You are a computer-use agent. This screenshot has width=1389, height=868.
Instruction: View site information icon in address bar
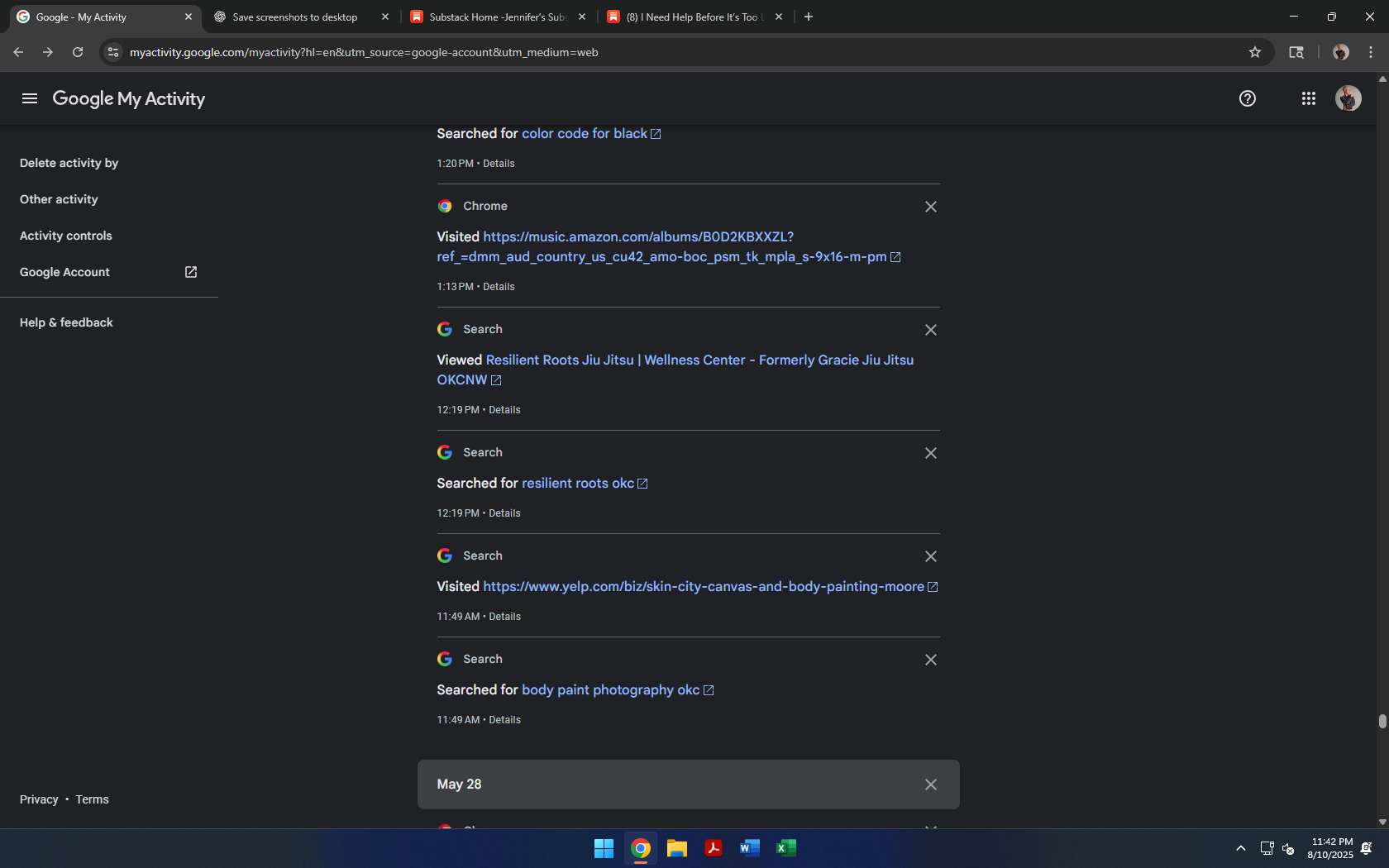(x=113, y=52)
